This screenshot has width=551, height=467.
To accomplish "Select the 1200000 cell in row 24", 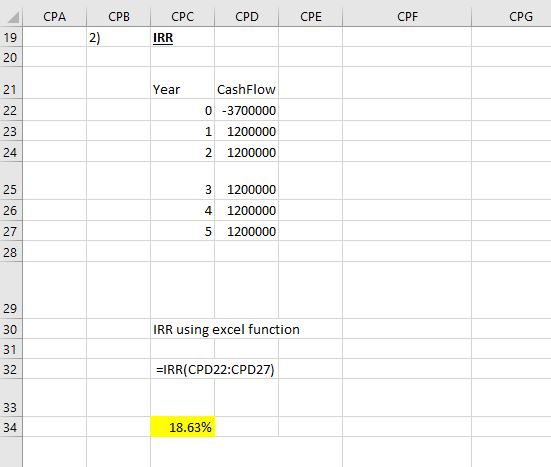I will pos(246,152).
